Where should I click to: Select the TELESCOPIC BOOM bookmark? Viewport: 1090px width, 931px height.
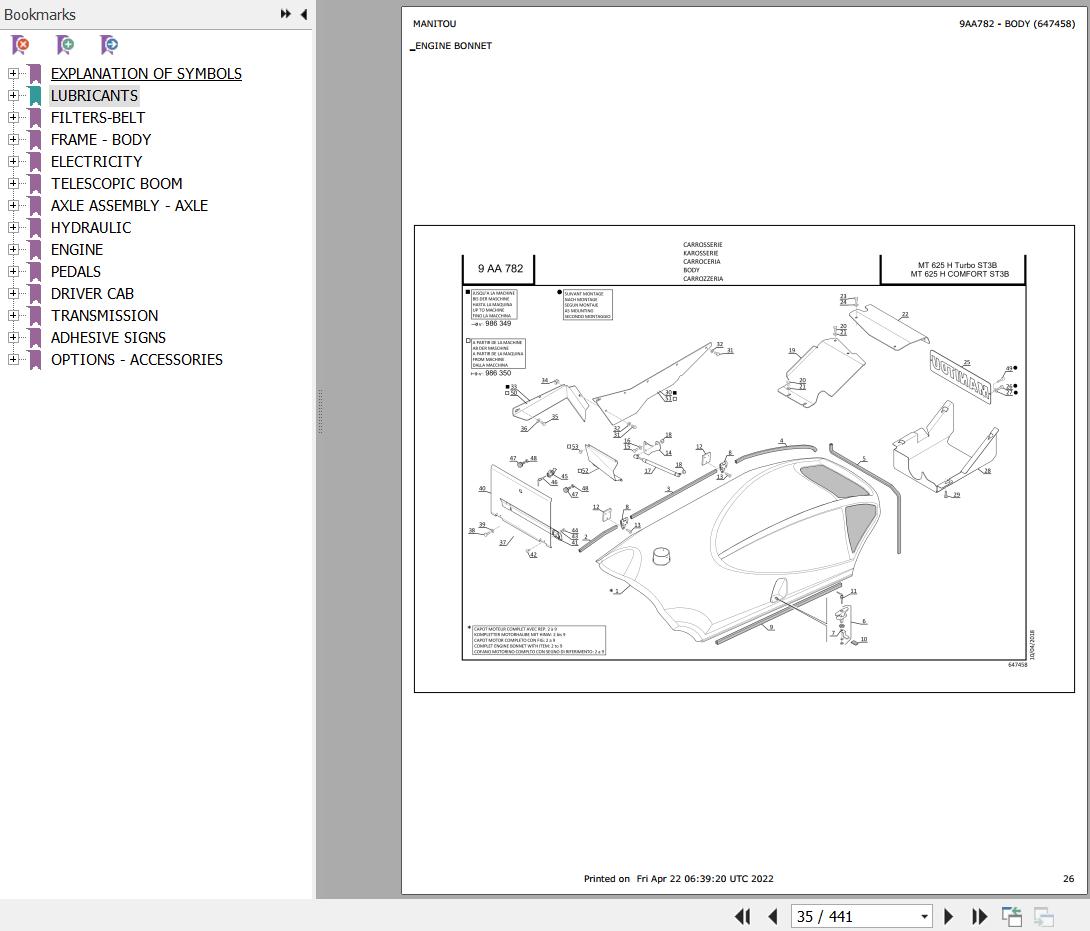pyautogui.click(x=117, y=184)
